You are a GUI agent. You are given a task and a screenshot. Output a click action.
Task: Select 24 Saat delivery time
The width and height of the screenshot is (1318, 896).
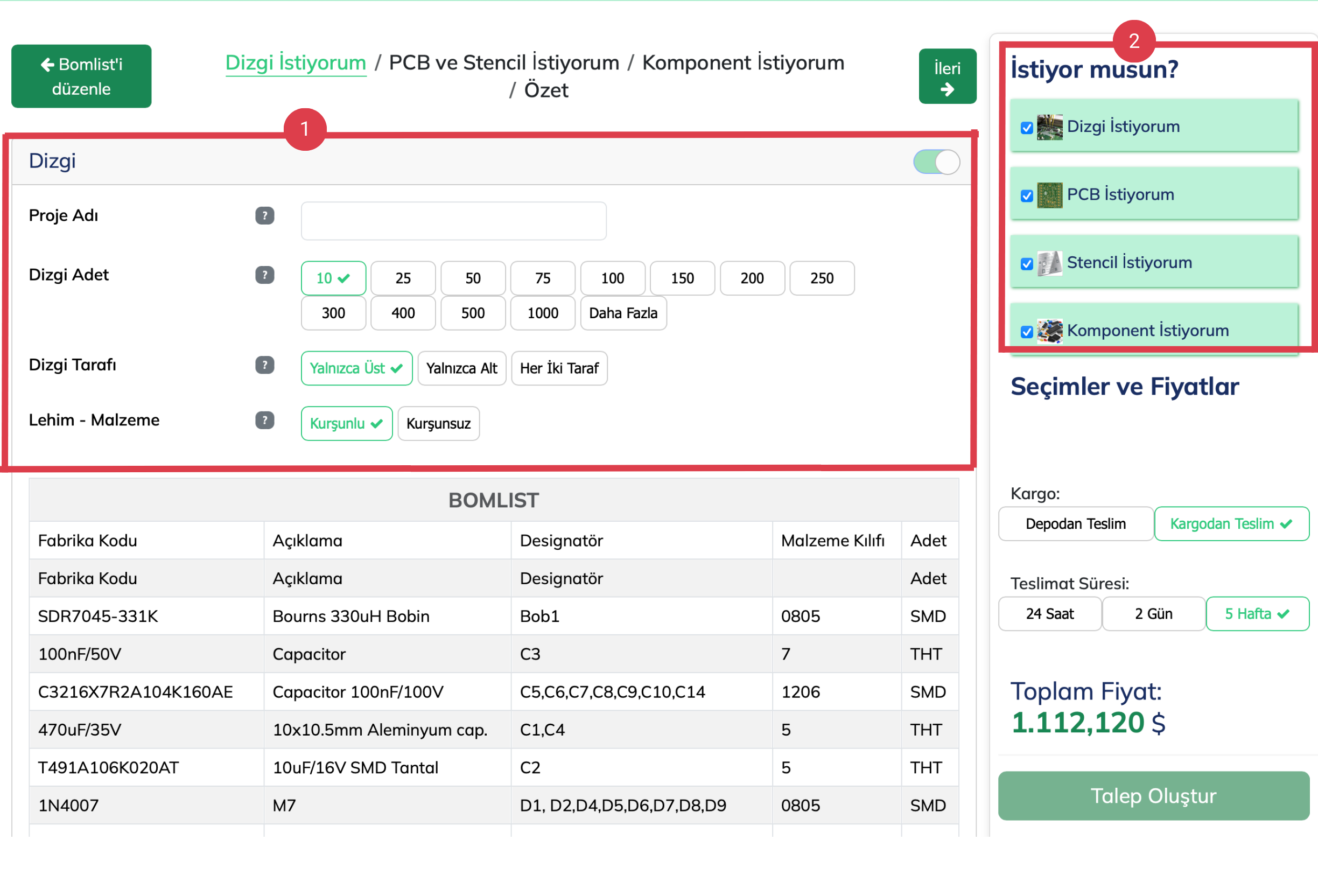pos(1049,614)
